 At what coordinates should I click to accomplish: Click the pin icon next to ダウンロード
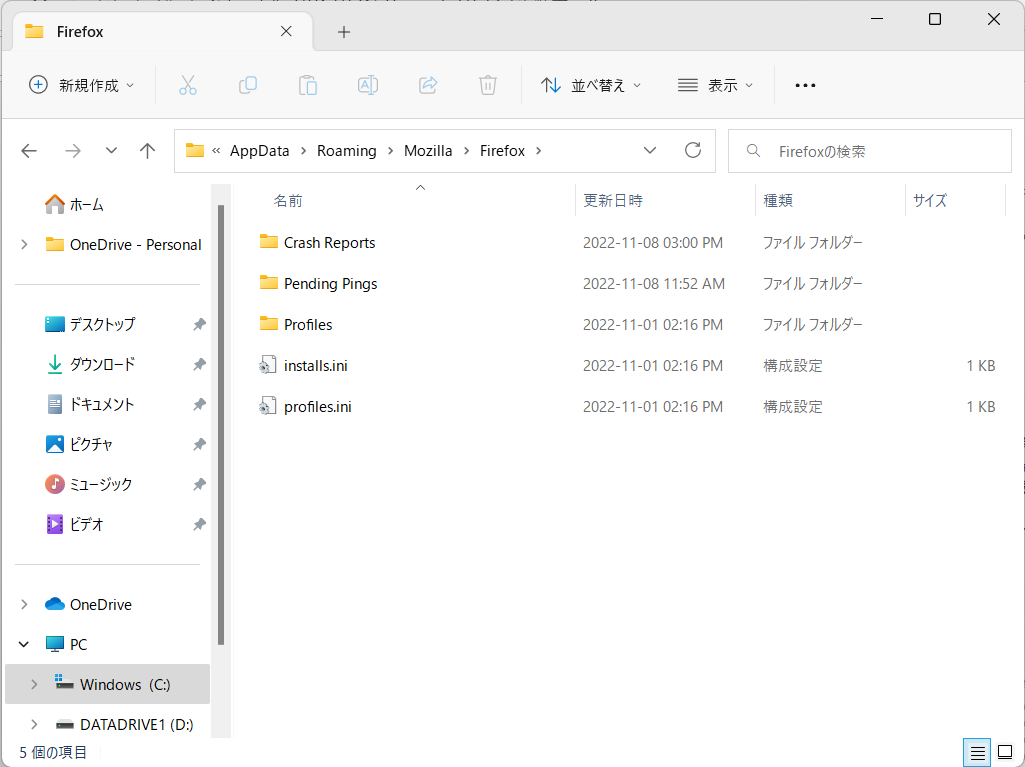[199, 364]
